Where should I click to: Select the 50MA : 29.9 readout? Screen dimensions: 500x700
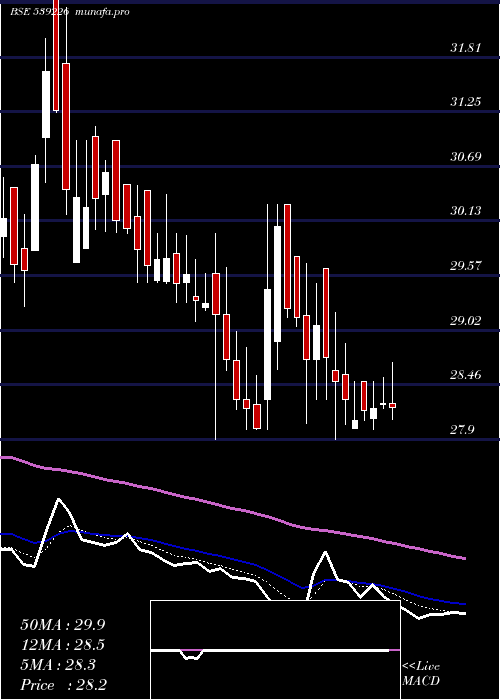click(x=63, y=625)
